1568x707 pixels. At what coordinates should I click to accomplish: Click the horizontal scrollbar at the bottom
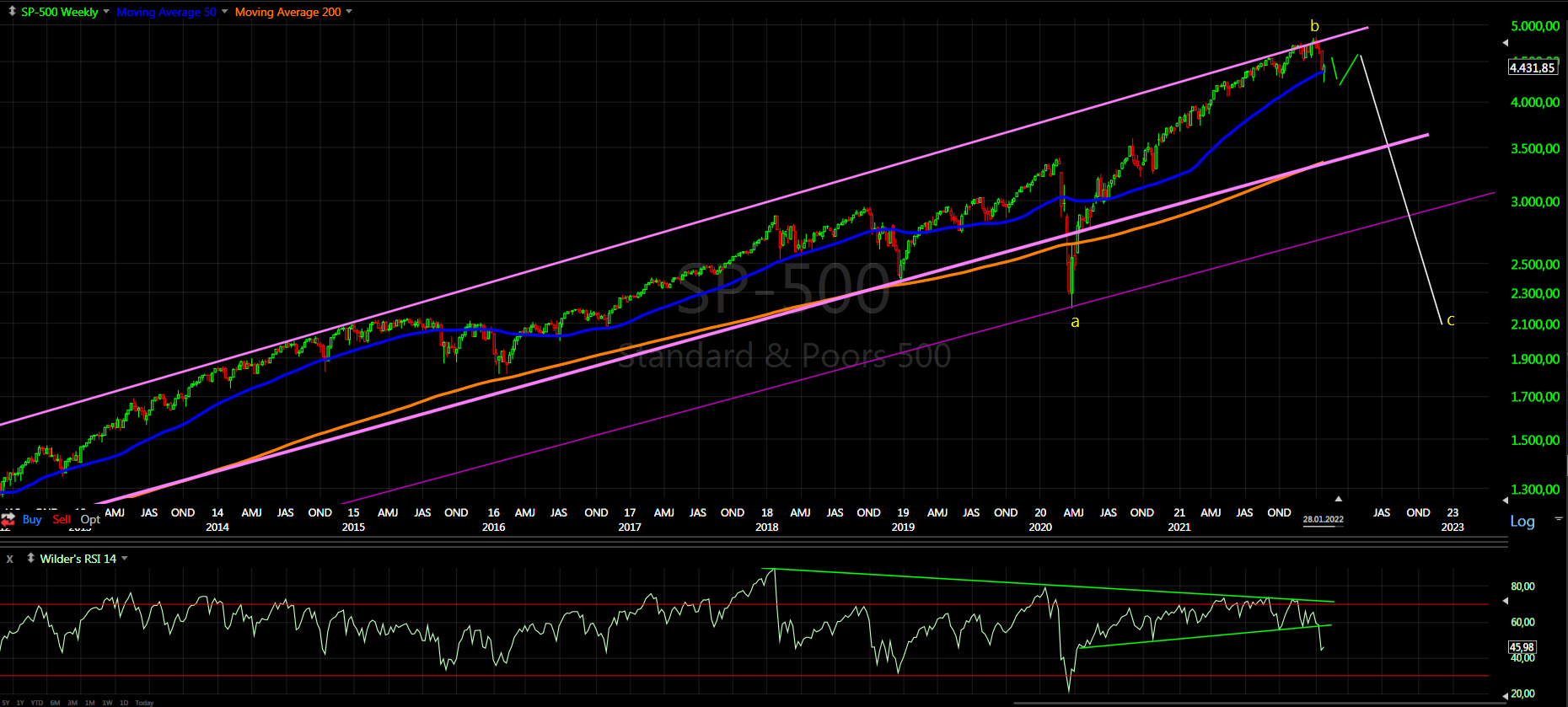(1260, 703)
